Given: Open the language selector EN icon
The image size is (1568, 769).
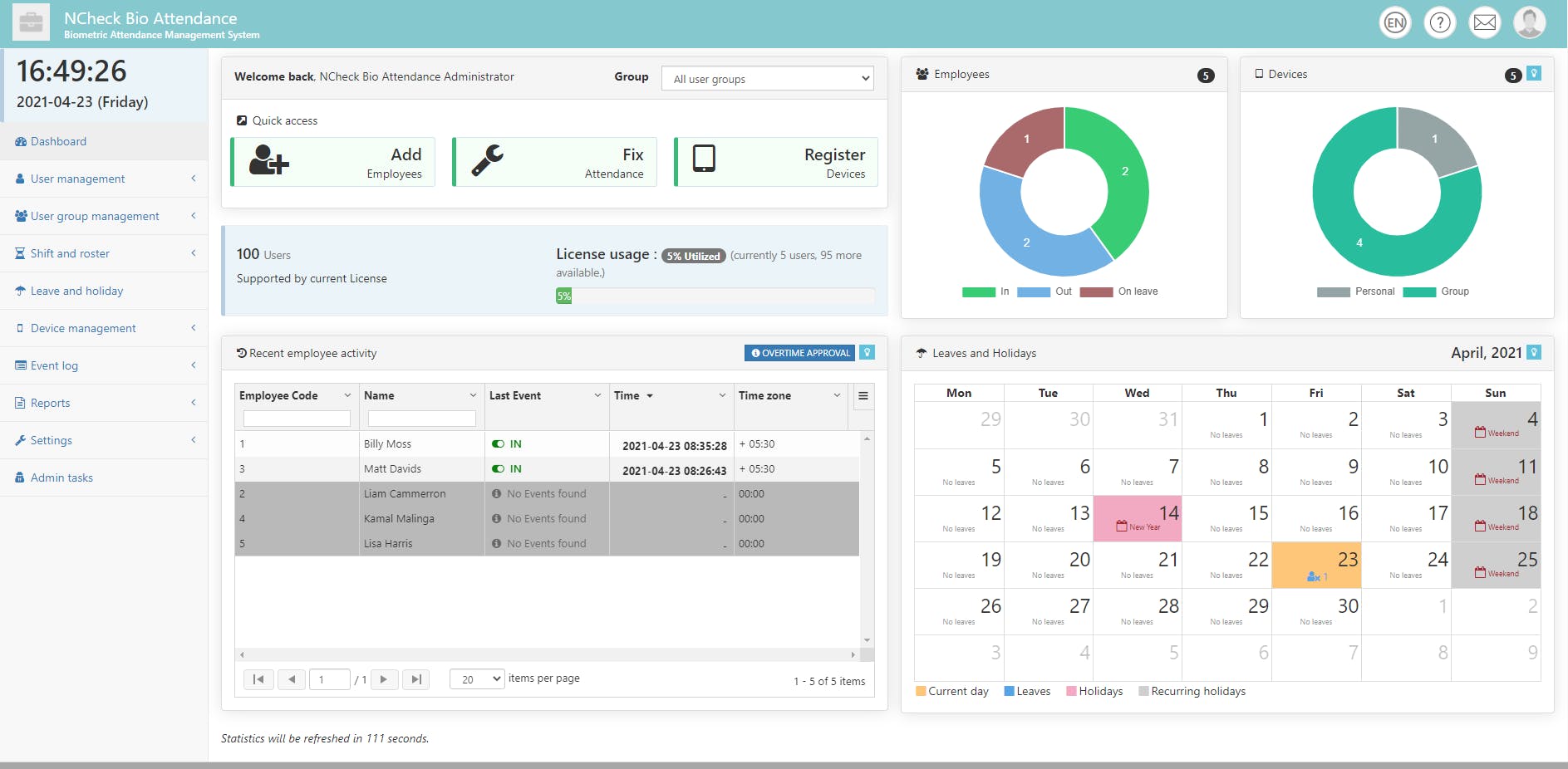Looking at the screenshot, I should pos(1395,22).
